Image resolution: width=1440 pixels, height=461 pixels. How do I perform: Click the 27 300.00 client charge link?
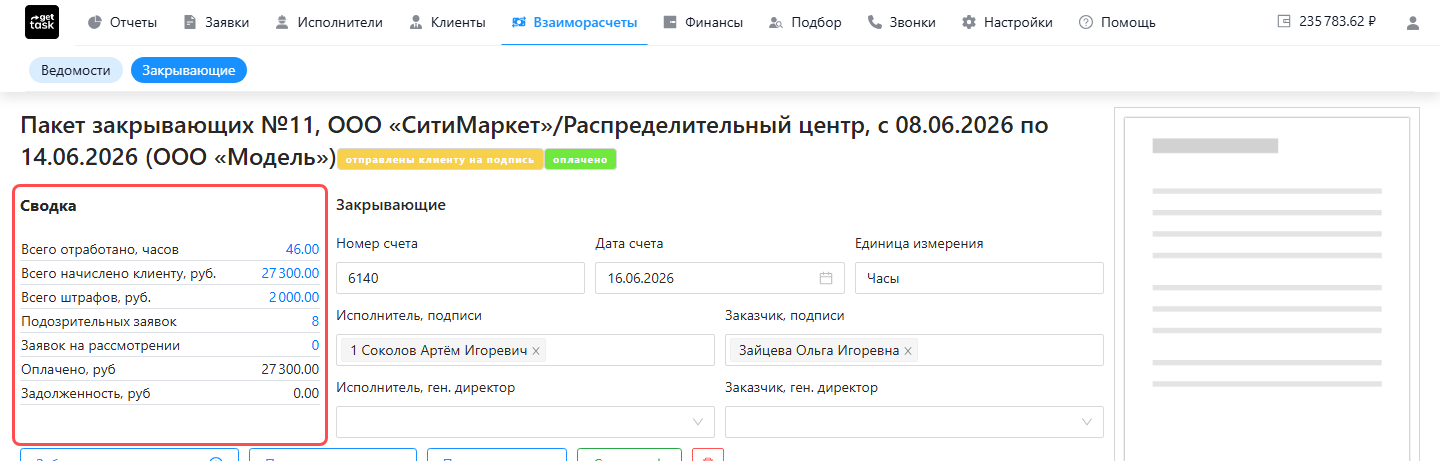click(290, 273)
